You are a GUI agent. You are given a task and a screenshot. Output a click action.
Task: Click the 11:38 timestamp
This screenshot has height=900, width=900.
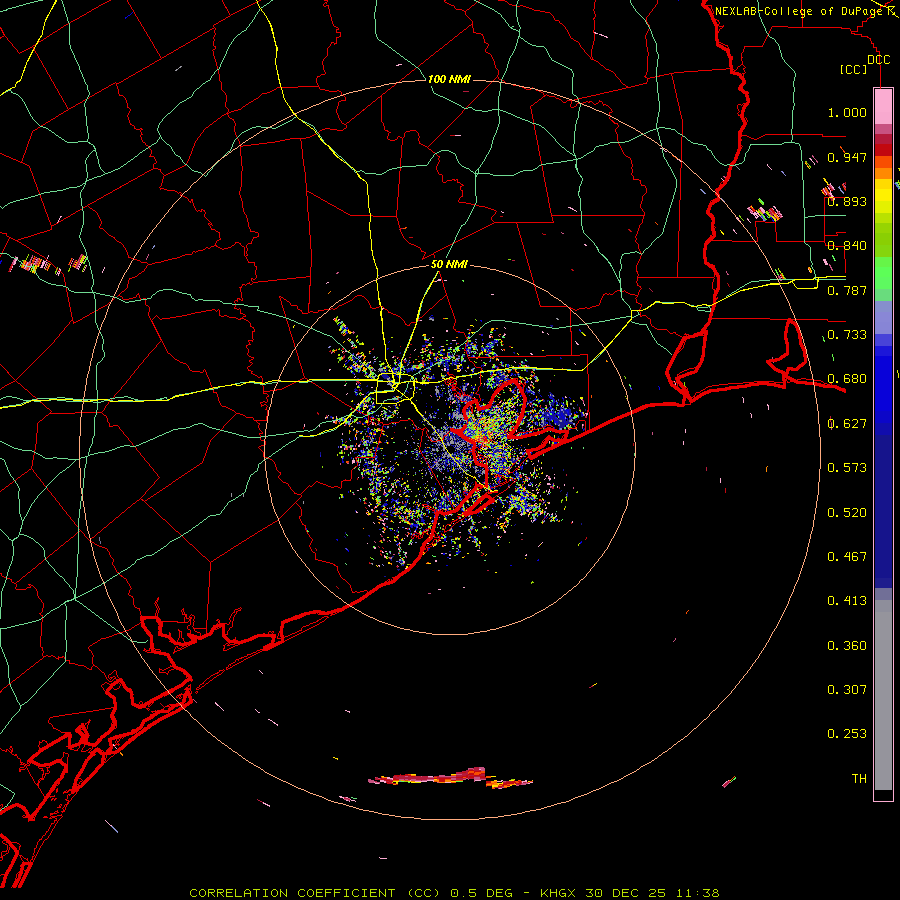[x=697, y=893]
